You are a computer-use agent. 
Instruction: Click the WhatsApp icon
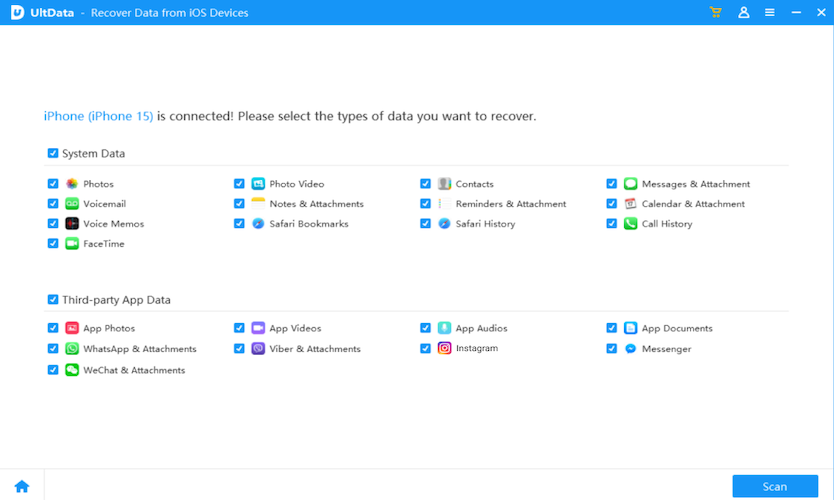tap(72, 349)
